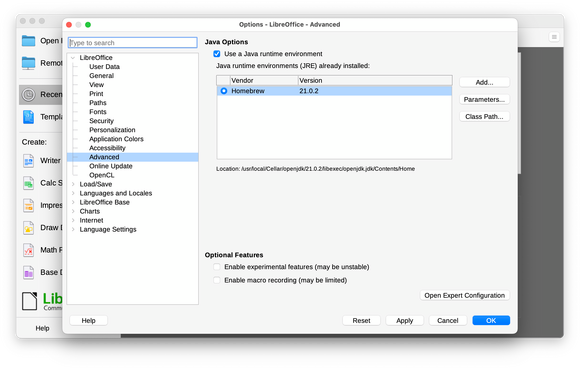Expand the Load/Save tree node
This screenshot has width=580, height=369.
tap(73, 184)
